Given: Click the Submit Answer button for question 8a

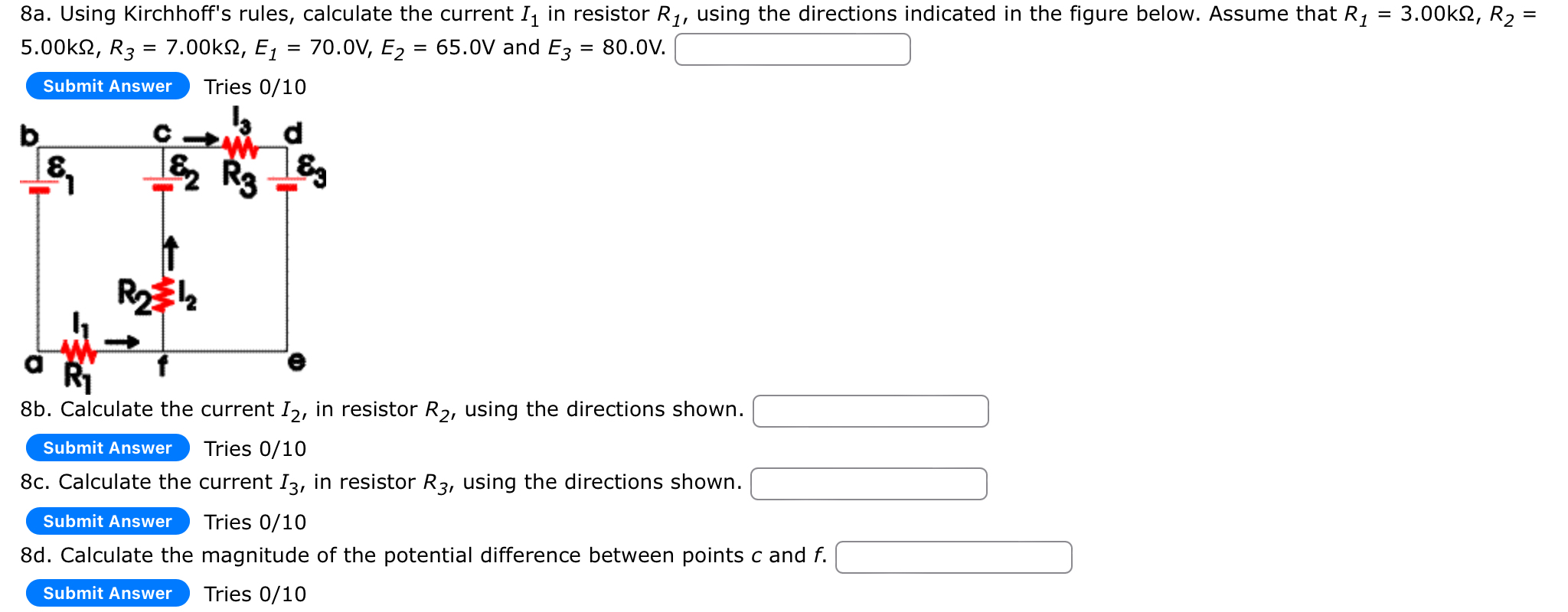Looking at the screenshot, I should coord(106,86).
